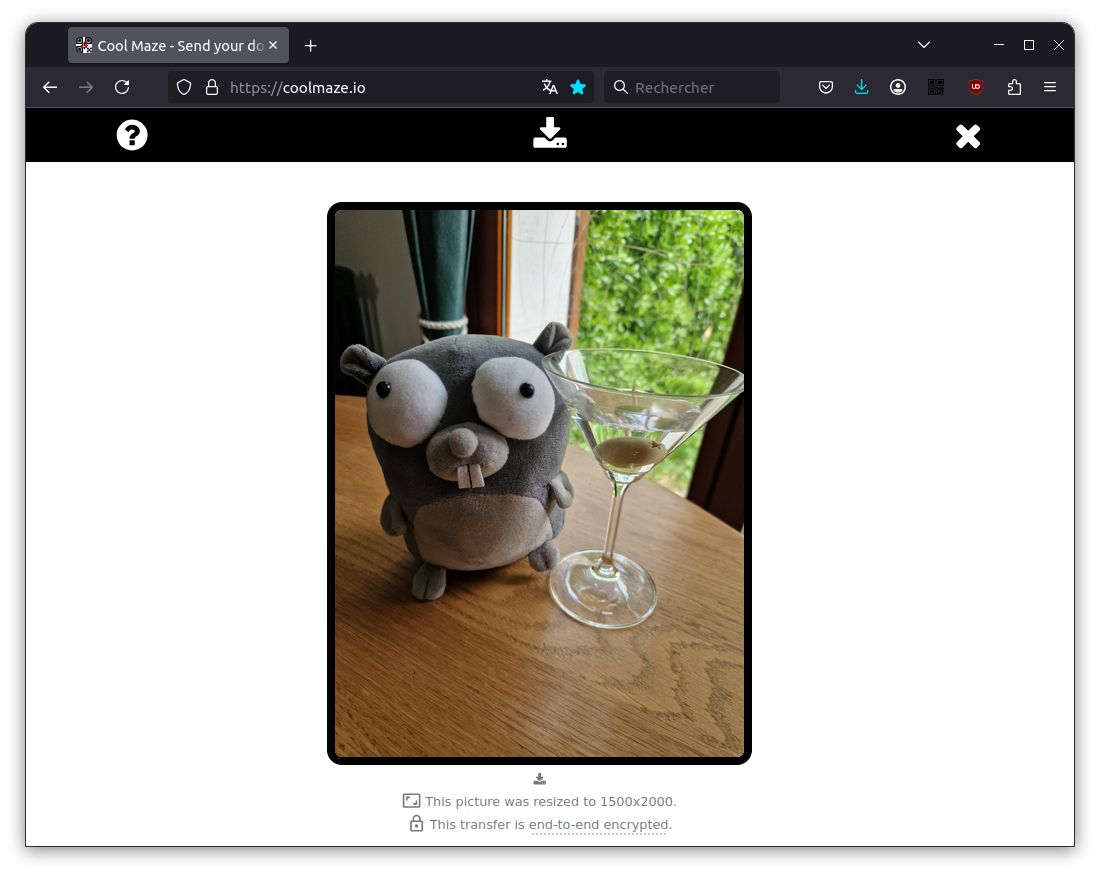The image size is (1100, 875).
Task: Maximize the Firefox window
Action: point(1029,45)
